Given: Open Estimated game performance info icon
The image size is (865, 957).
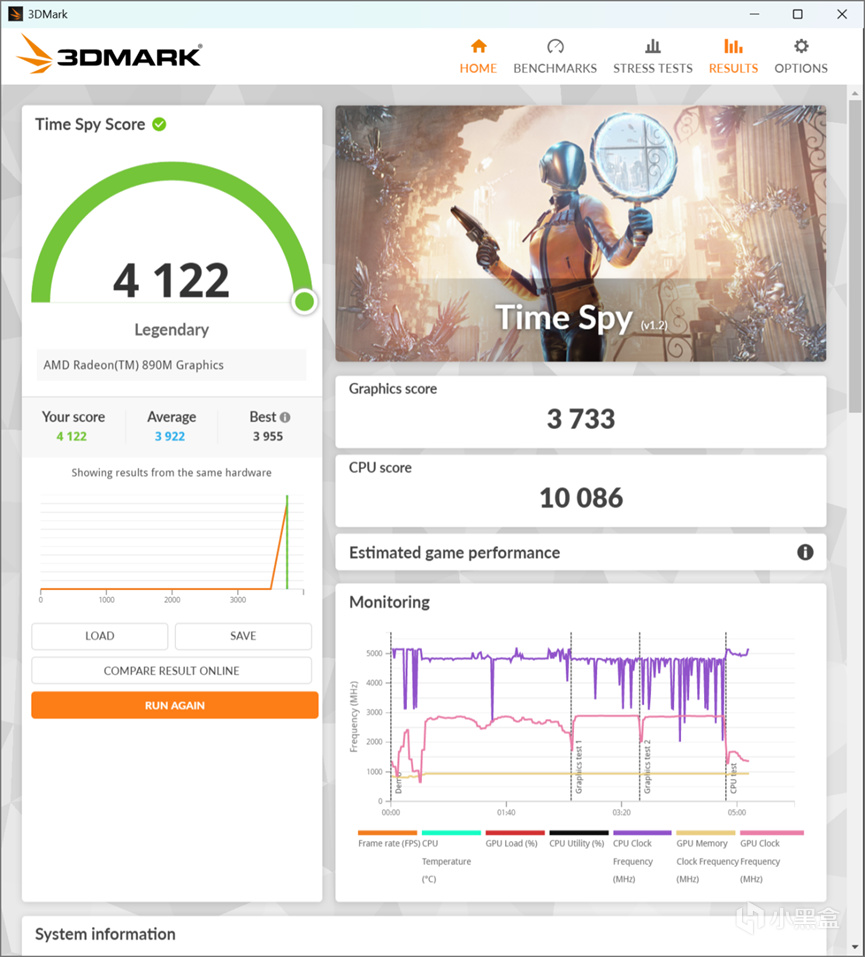Looking at the screenshot, I should [805, 552].
